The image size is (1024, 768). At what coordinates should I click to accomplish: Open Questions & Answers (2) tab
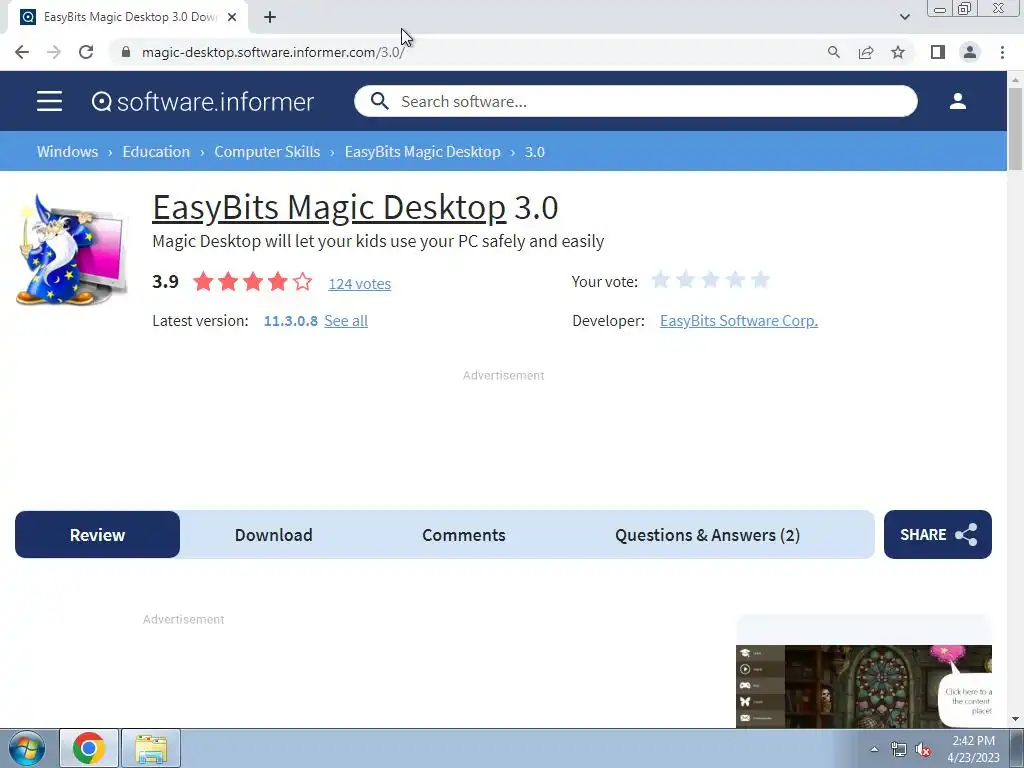click(707, 535)
